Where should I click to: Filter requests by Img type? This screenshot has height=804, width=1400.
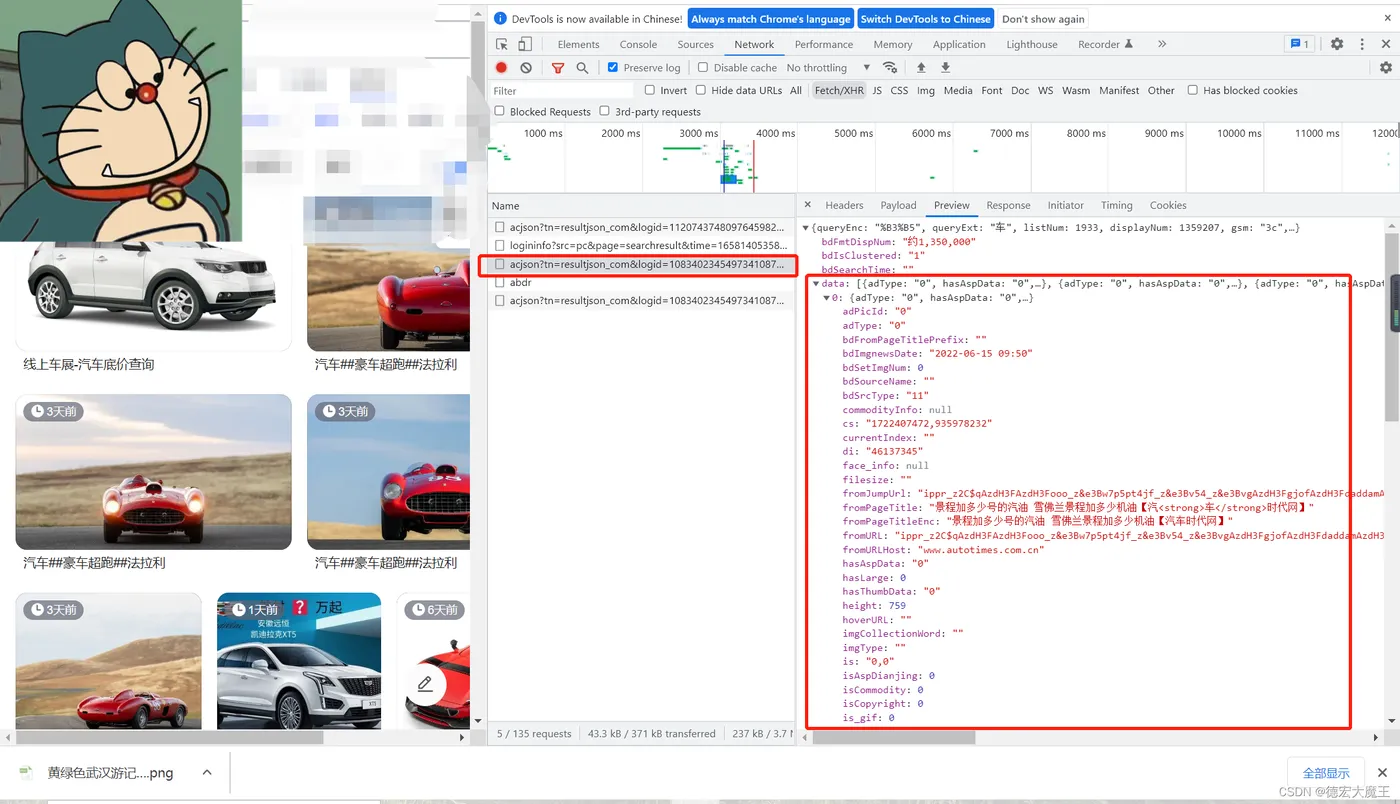pyautogui.click(x=926, y=90)
